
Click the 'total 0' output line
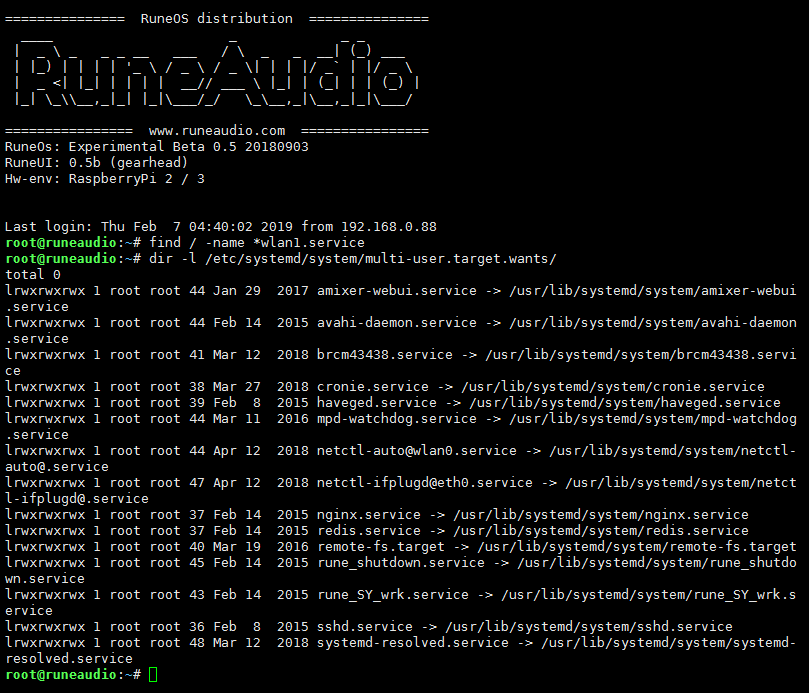click(33, 275)
